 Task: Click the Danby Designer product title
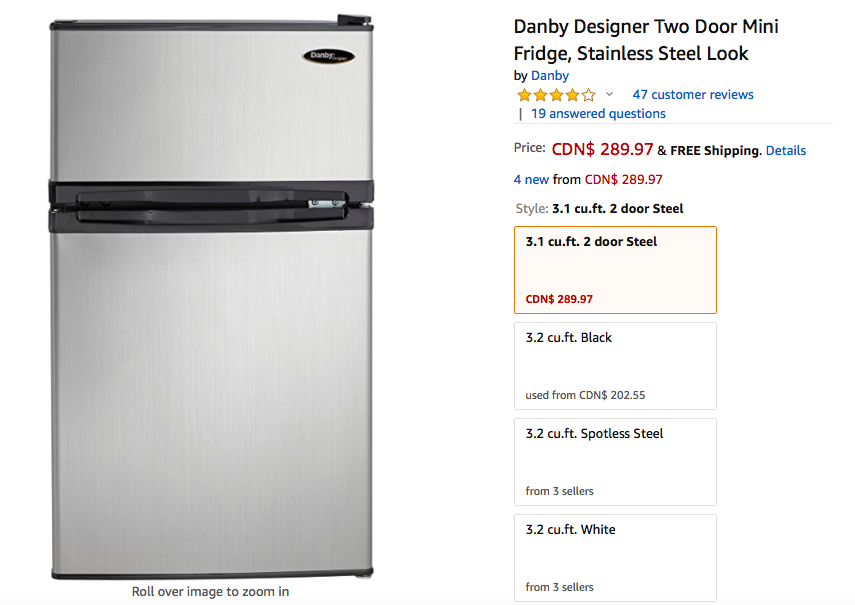coord(645,40)
